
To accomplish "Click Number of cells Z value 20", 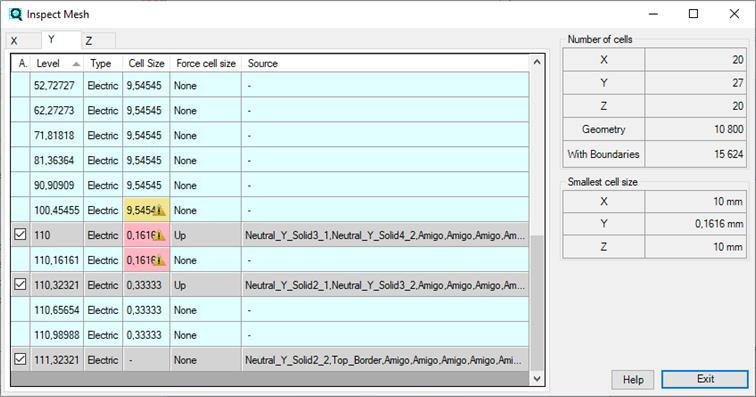I will 695,106.
